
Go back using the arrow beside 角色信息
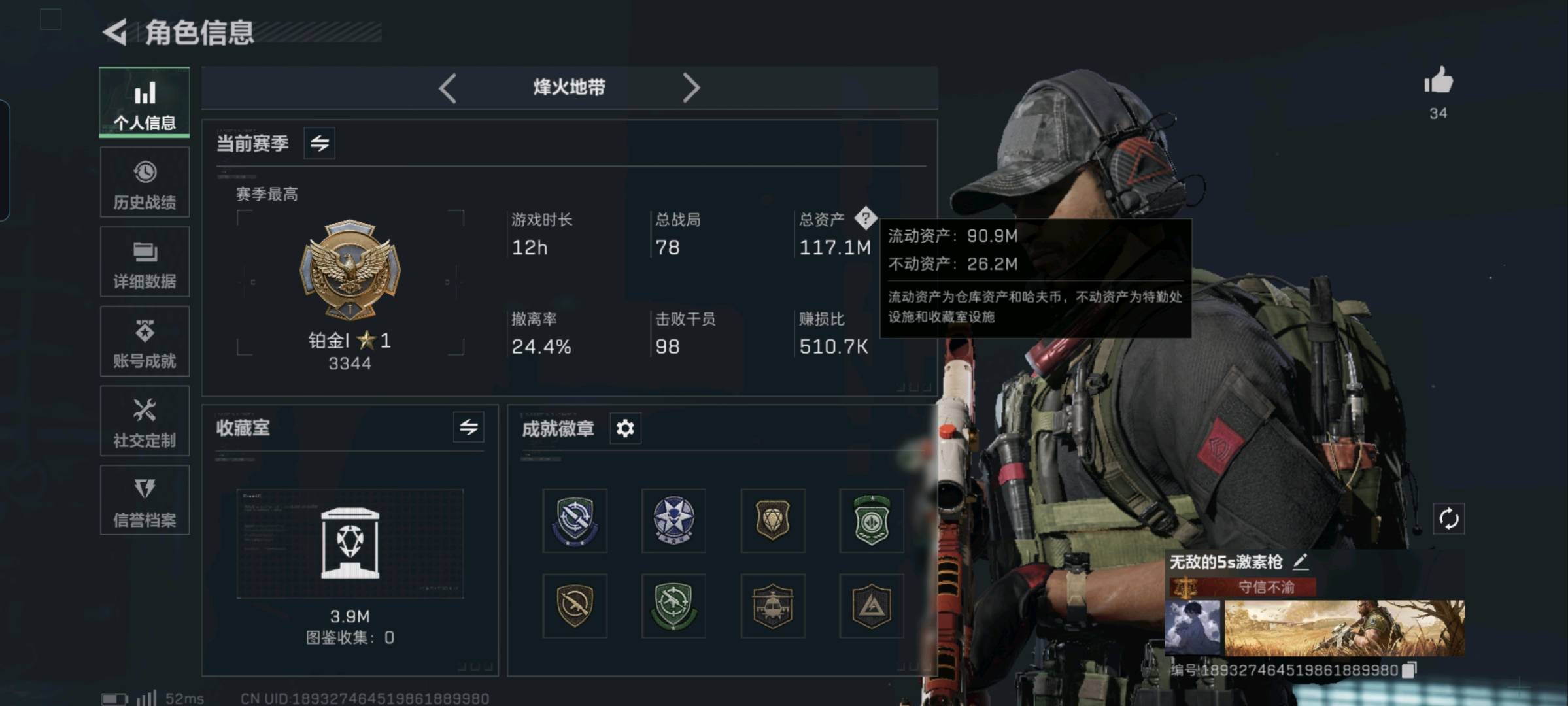coord(115,32)
